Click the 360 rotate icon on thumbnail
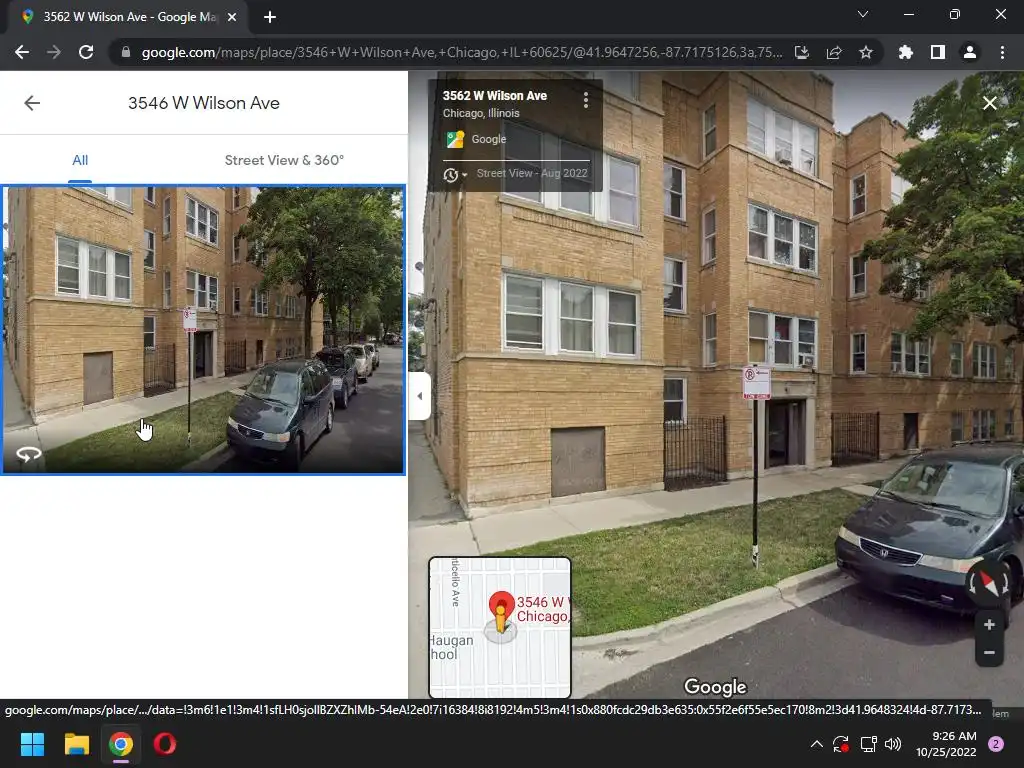1024x768 pixels. [29, 454]
